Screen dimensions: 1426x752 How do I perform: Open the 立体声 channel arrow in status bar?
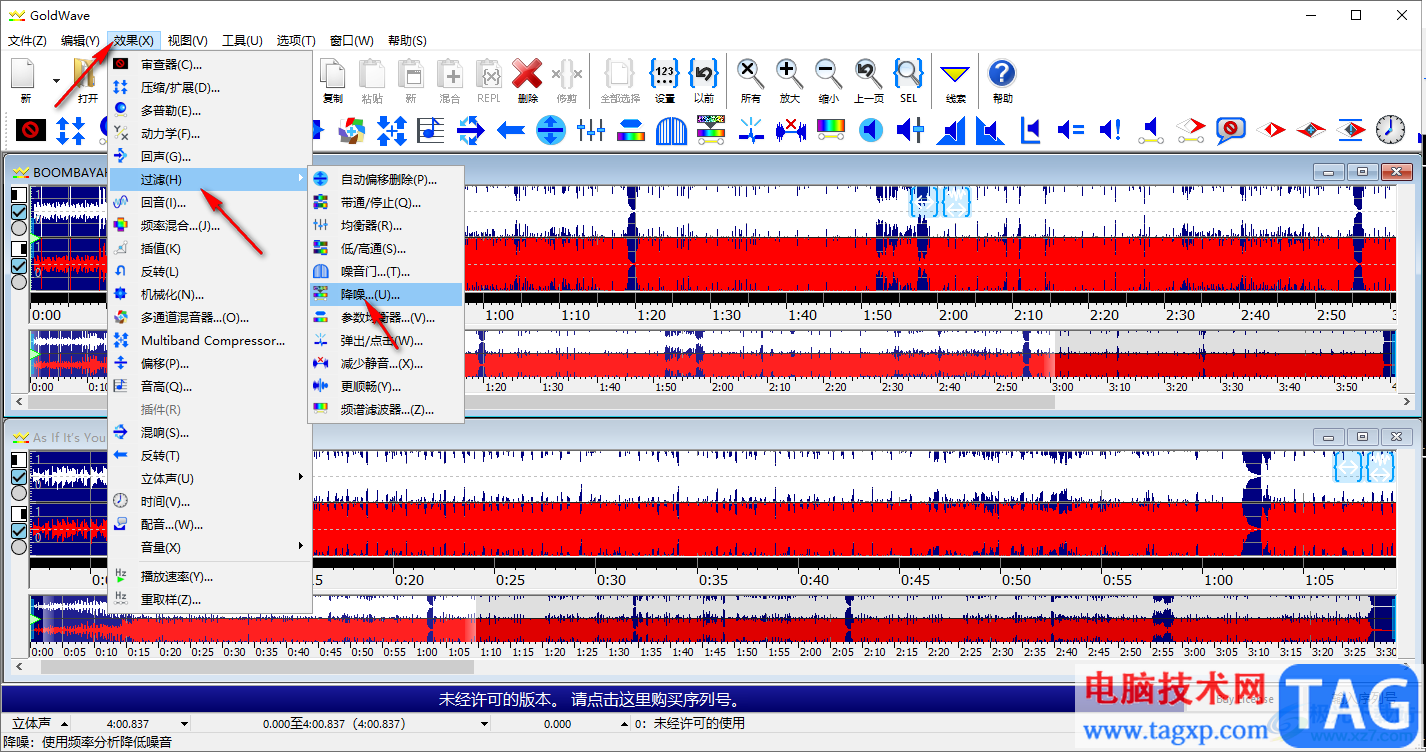[65, 724]
